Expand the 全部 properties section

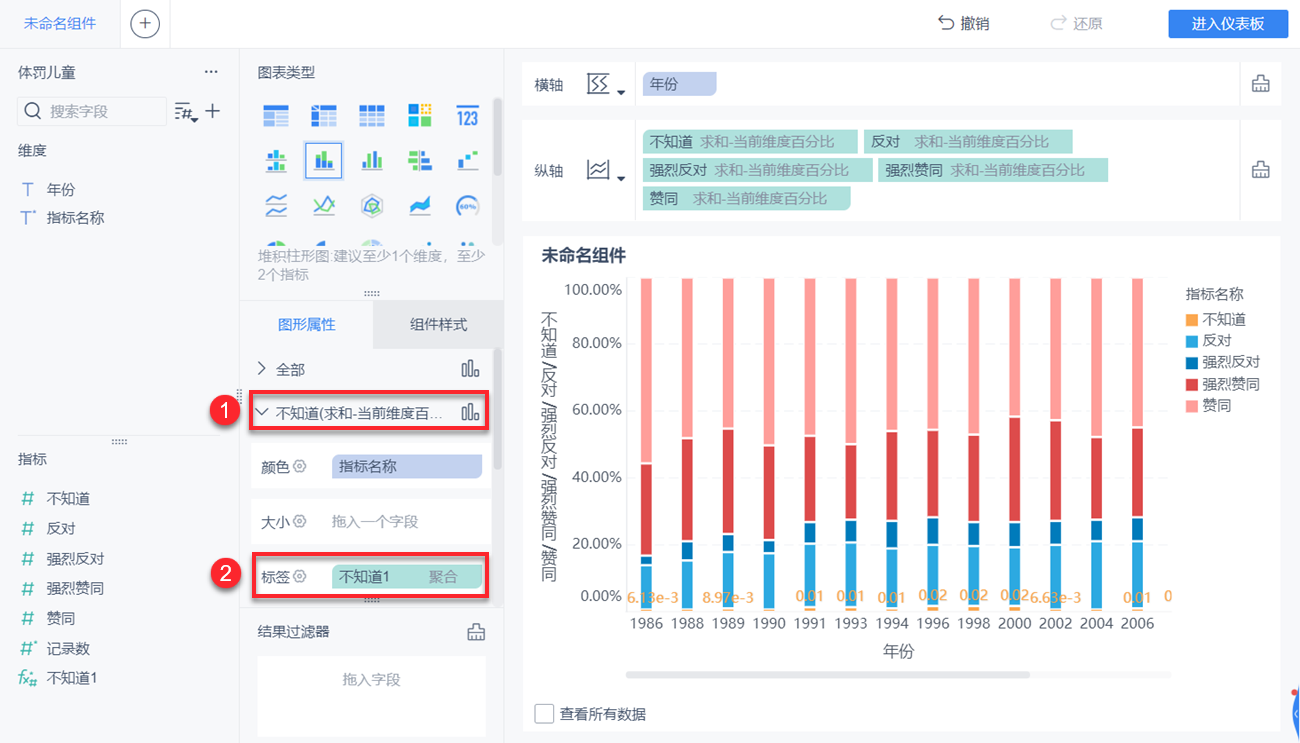263,369
